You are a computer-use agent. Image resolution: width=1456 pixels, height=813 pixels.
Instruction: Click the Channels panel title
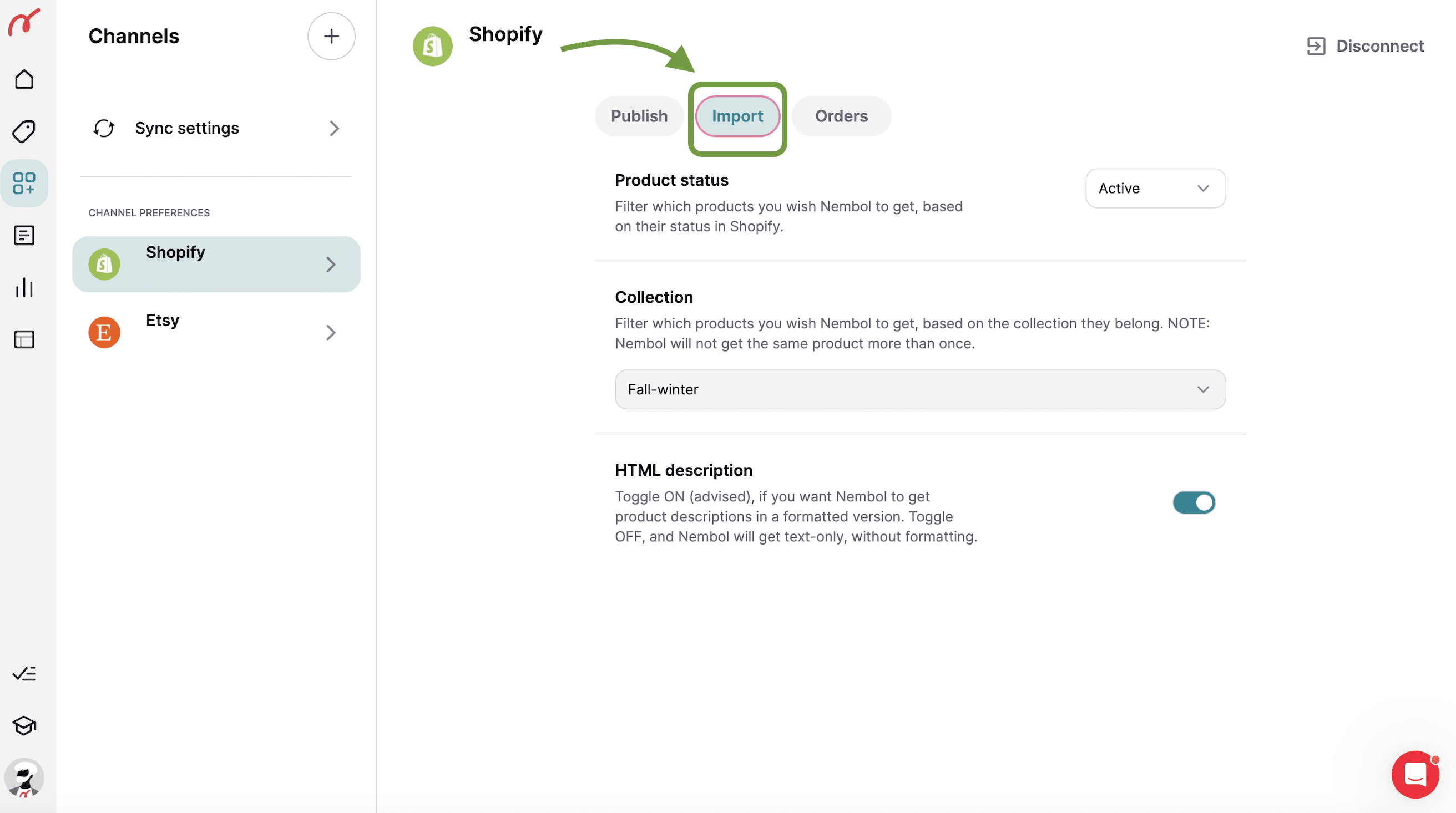133,36
